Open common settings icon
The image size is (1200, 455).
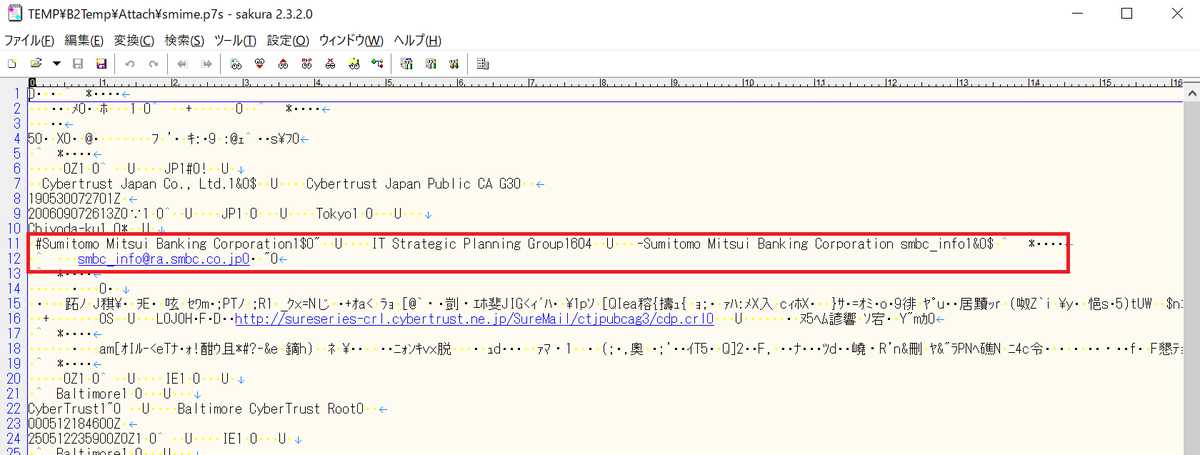point(429,63)
